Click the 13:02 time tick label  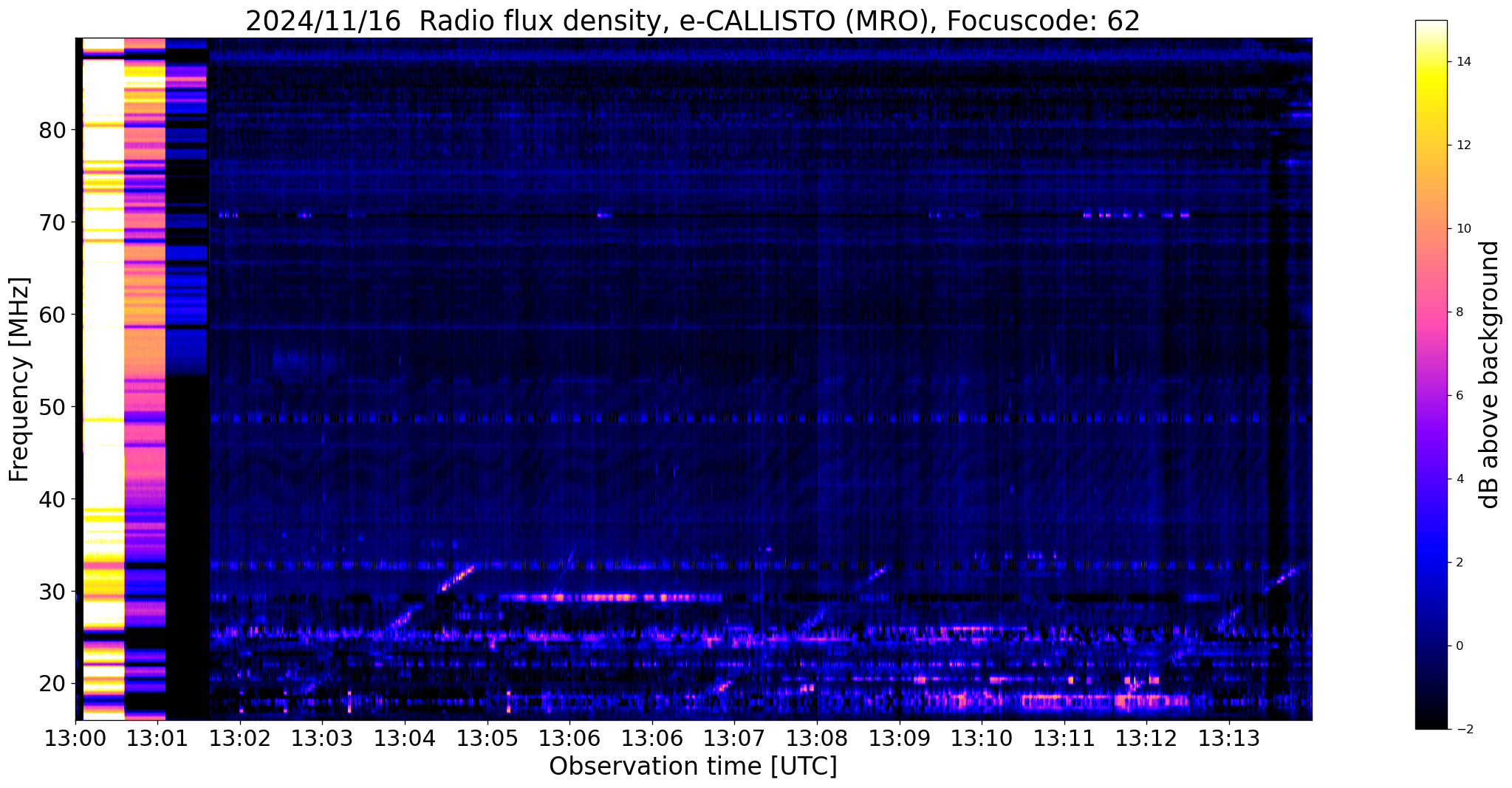240,739
